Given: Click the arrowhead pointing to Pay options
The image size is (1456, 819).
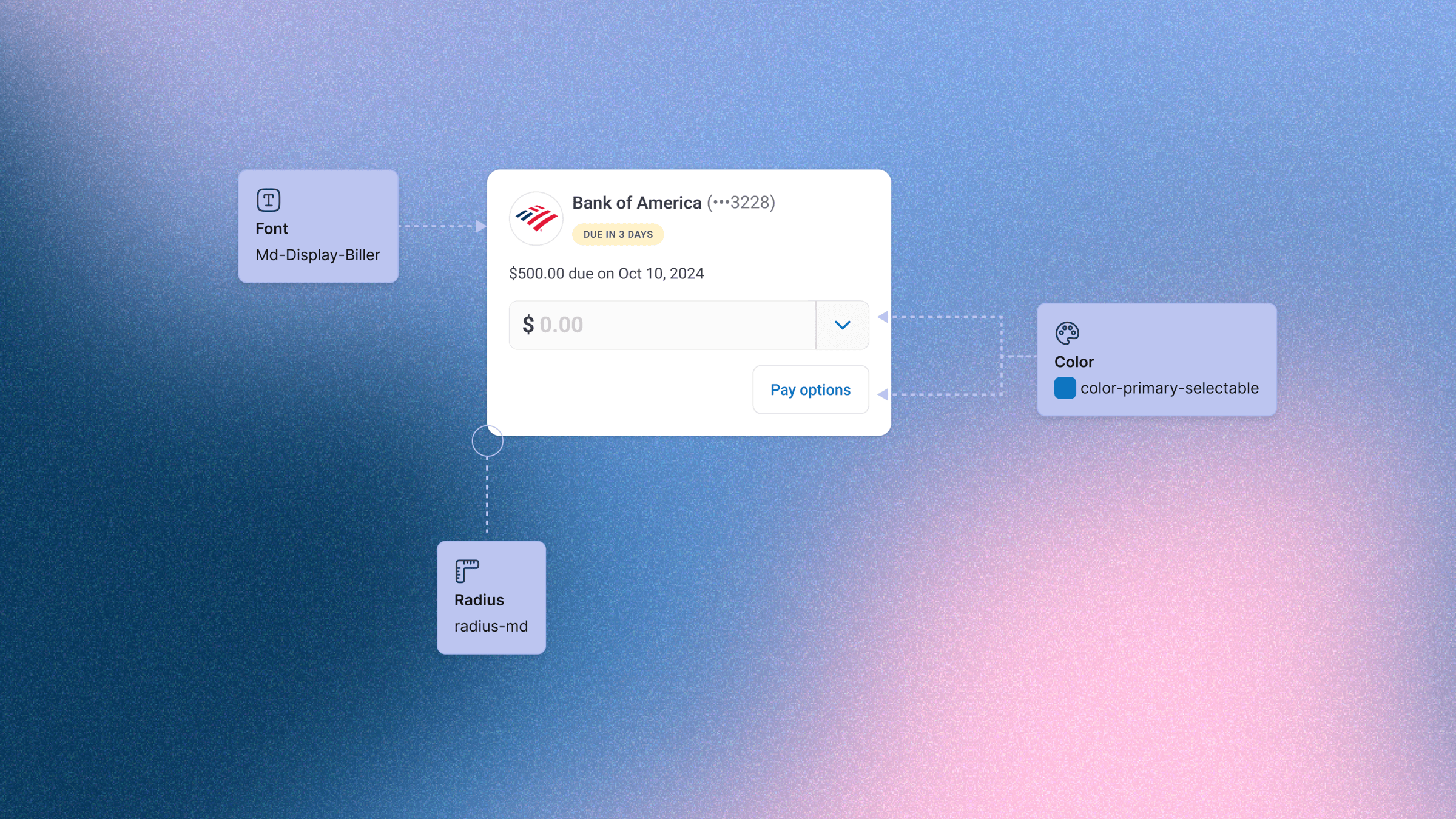Looking at the screenshot, I should click(883, 394).
